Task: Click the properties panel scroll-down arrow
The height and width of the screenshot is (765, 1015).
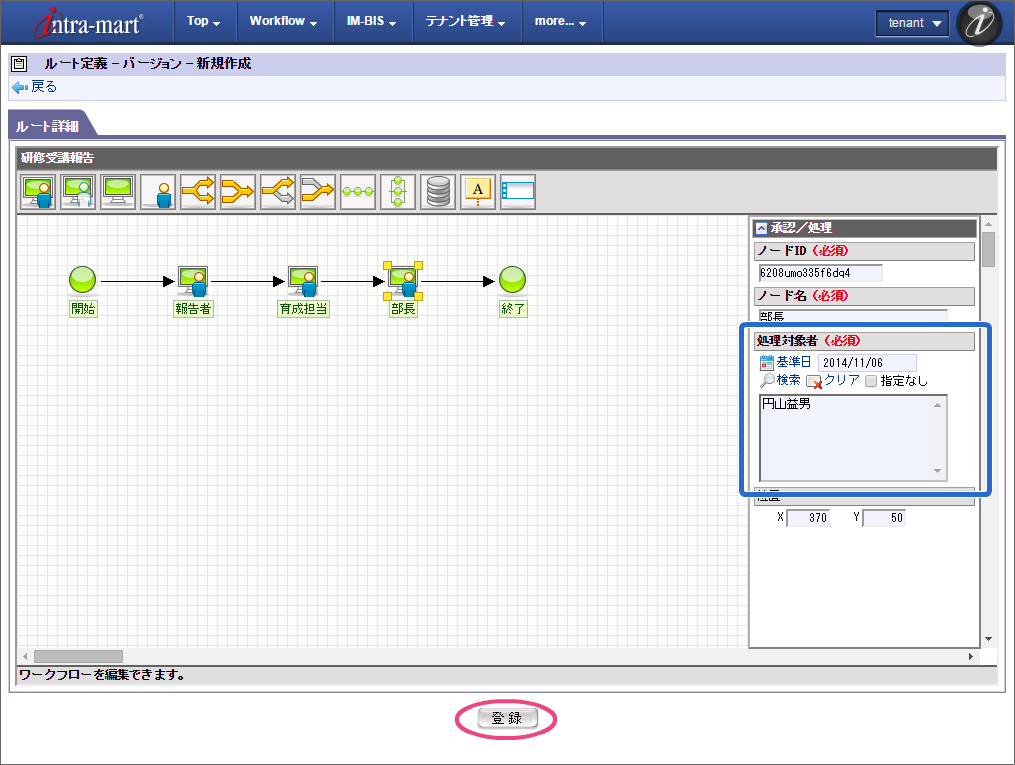Action: [988, 639]
